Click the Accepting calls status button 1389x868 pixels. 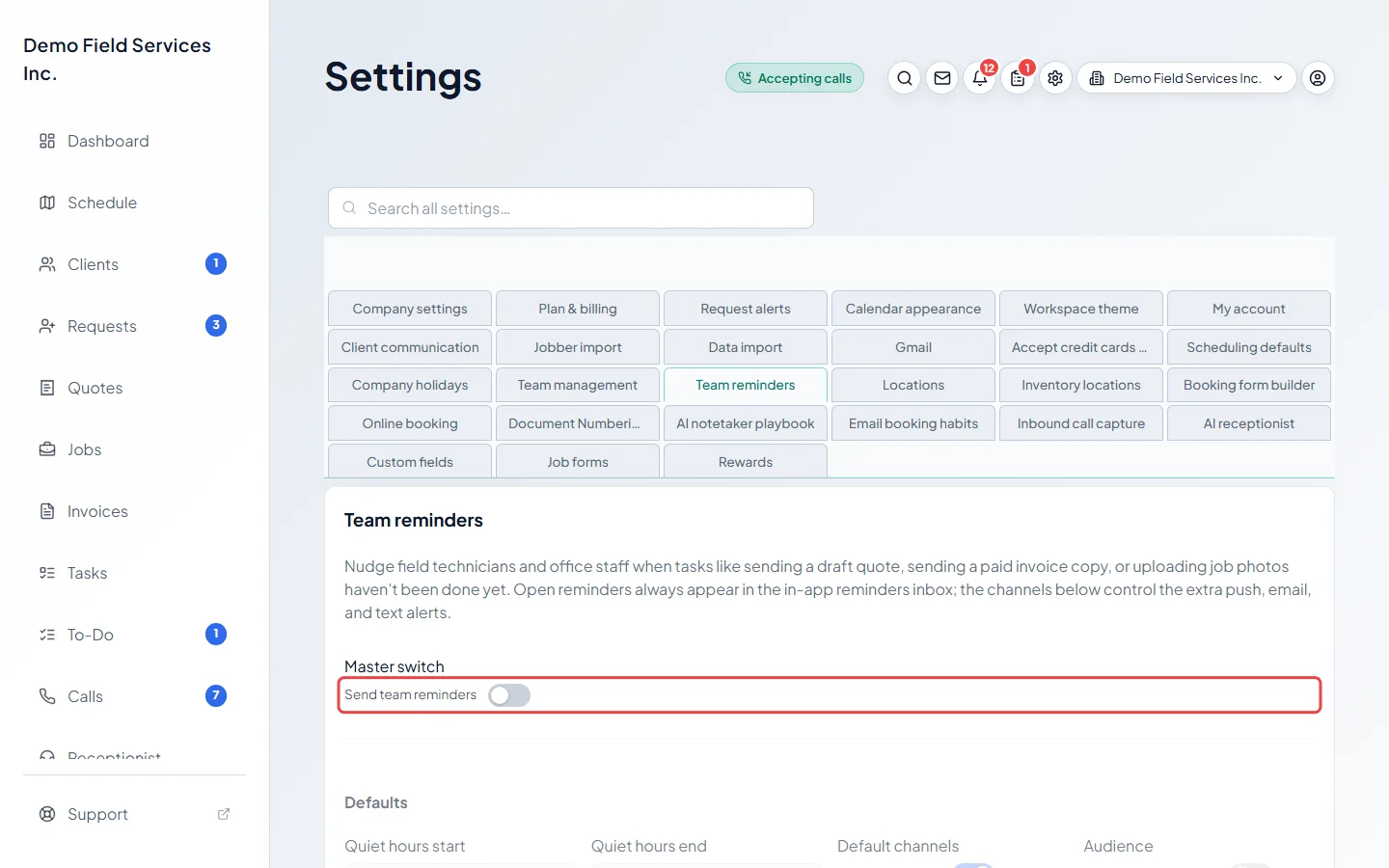[x=795, y=78]
